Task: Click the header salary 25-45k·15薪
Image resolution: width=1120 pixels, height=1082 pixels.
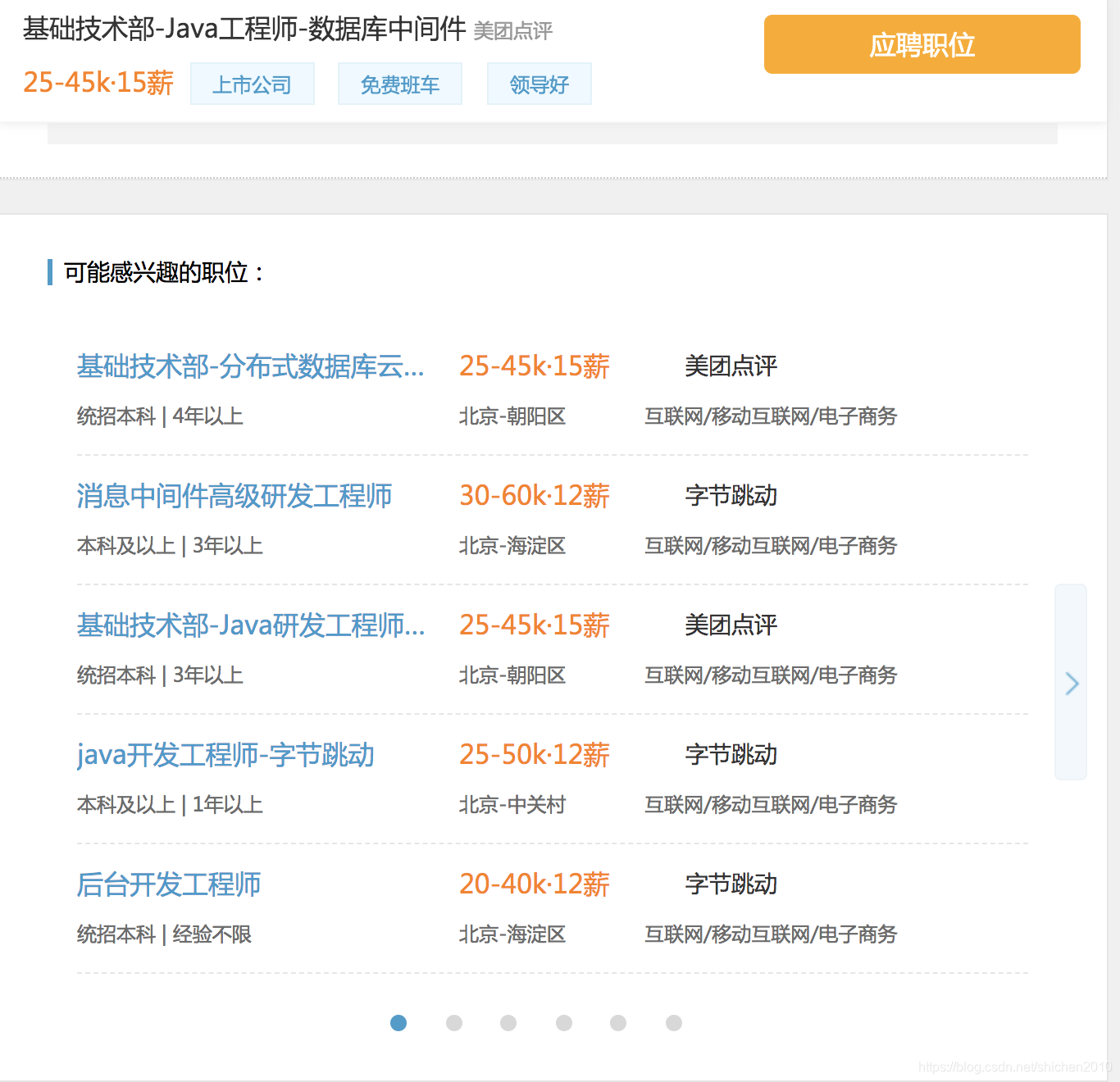Action: (x=98, y=83)
